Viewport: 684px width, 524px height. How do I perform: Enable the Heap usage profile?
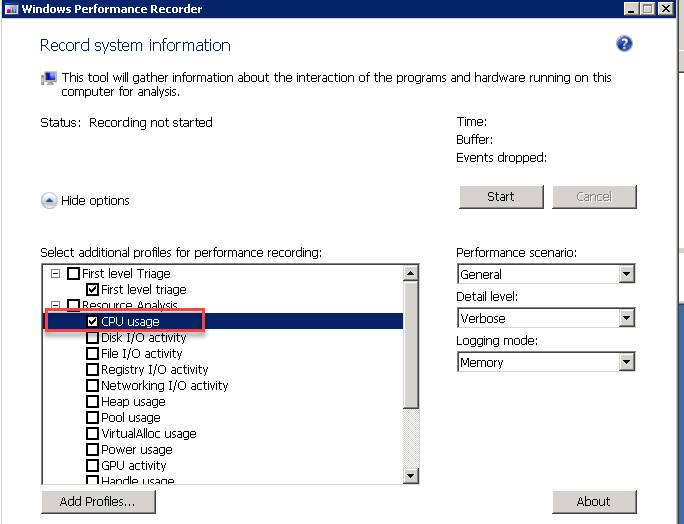pos(92,401)
